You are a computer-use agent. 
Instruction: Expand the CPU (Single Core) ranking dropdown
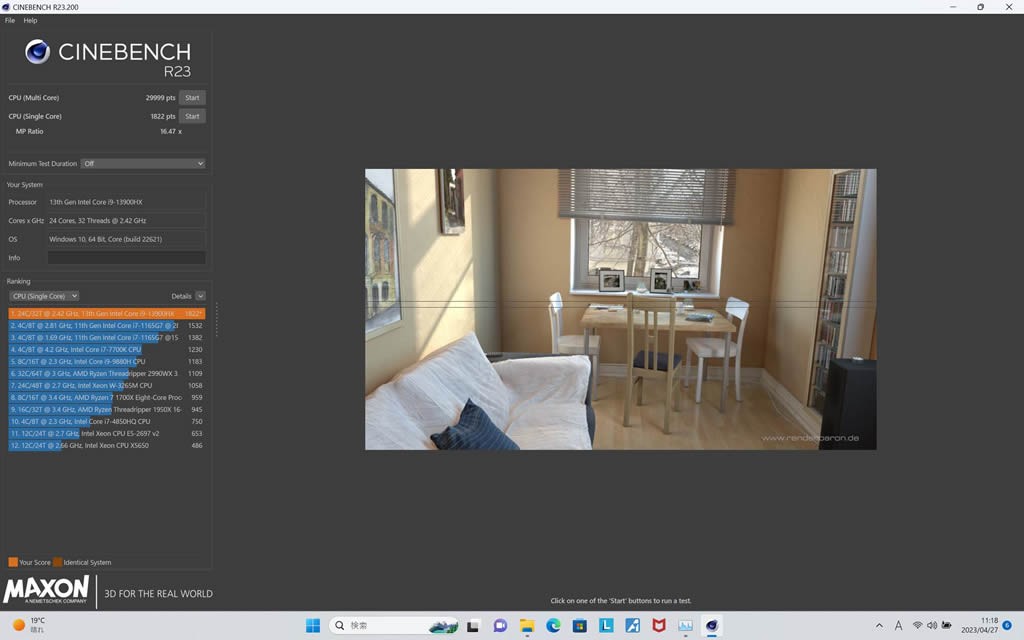(44, 296)
